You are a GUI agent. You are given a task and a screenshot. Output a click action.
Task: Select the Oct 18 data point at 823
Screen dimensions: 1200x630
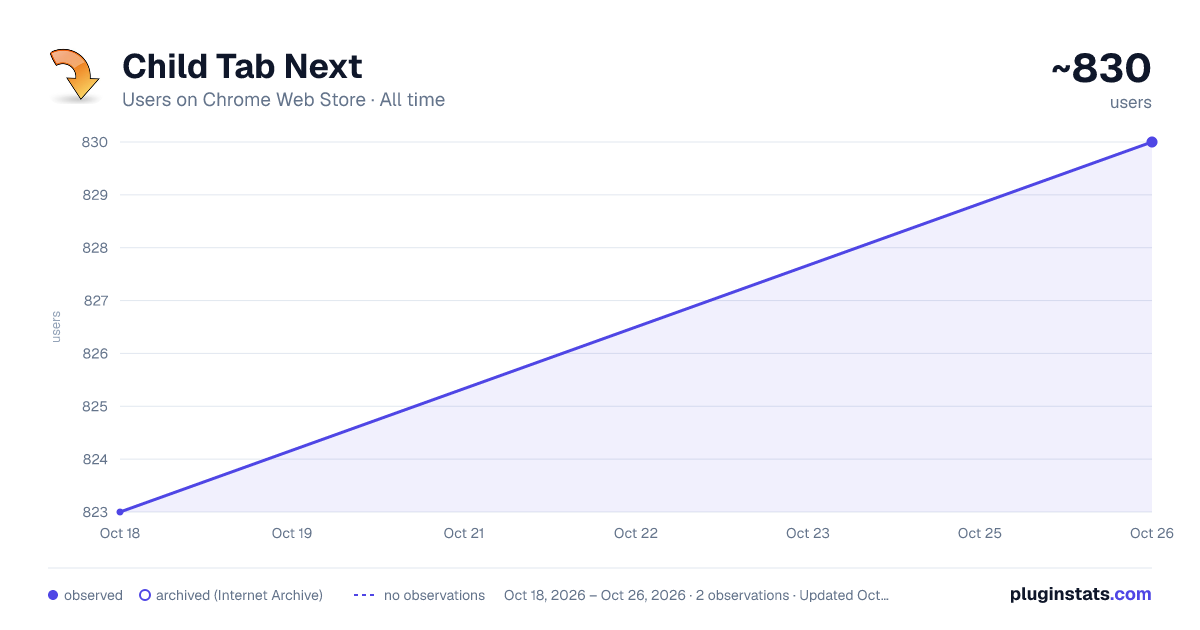pos(120,512)
